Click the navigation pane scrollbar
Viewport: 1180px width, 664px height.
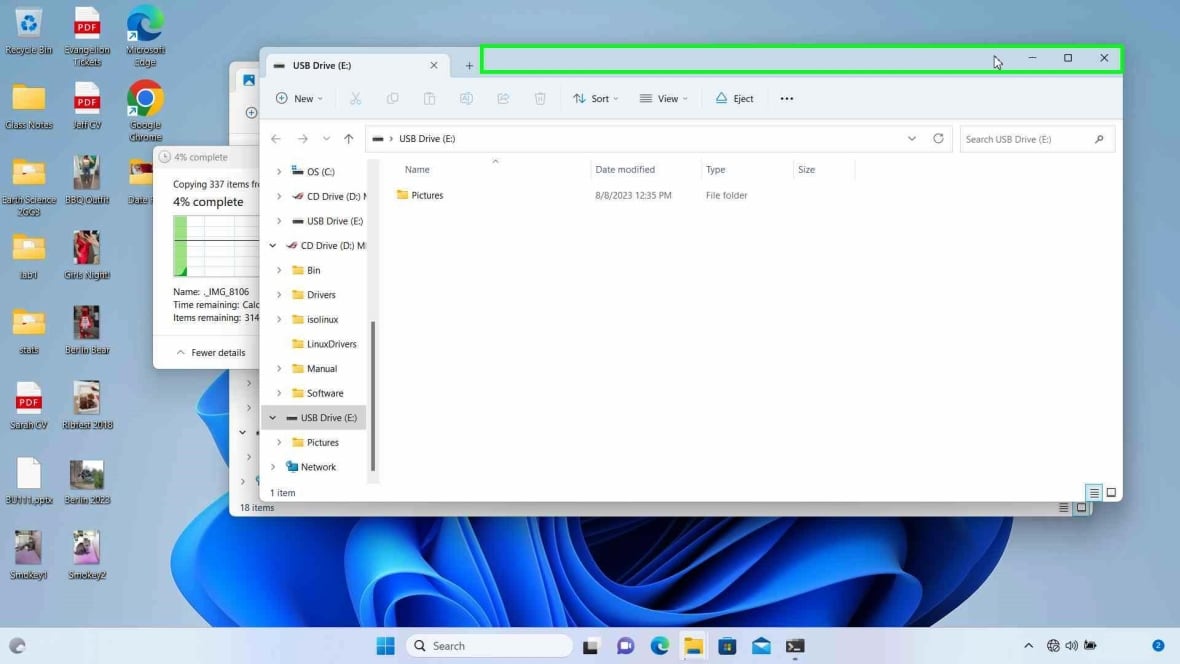coord(373,395)
